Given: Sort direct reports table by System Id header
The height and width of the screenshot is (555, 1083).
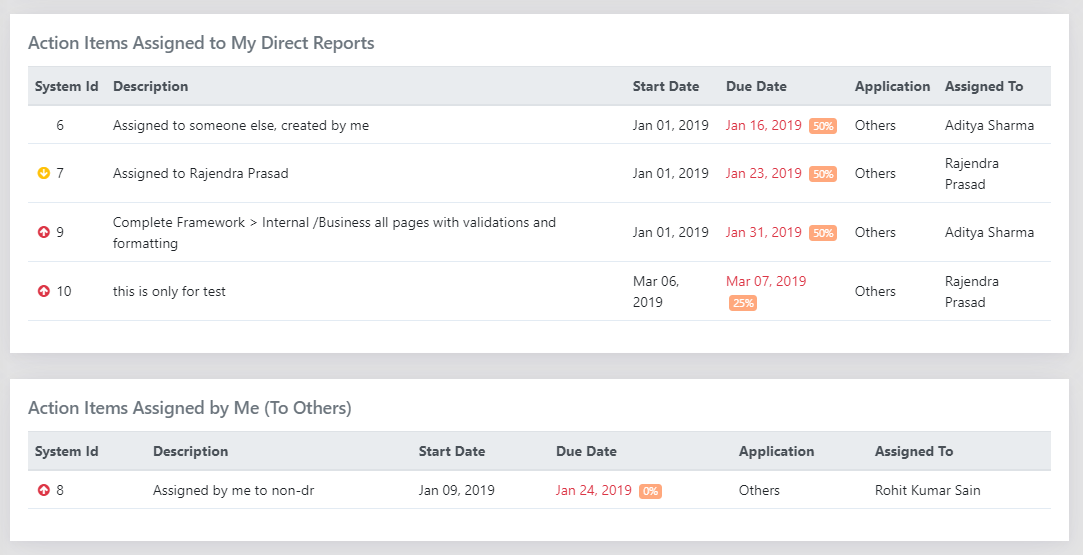Looking at the screenshot, I should coord(66,86).
